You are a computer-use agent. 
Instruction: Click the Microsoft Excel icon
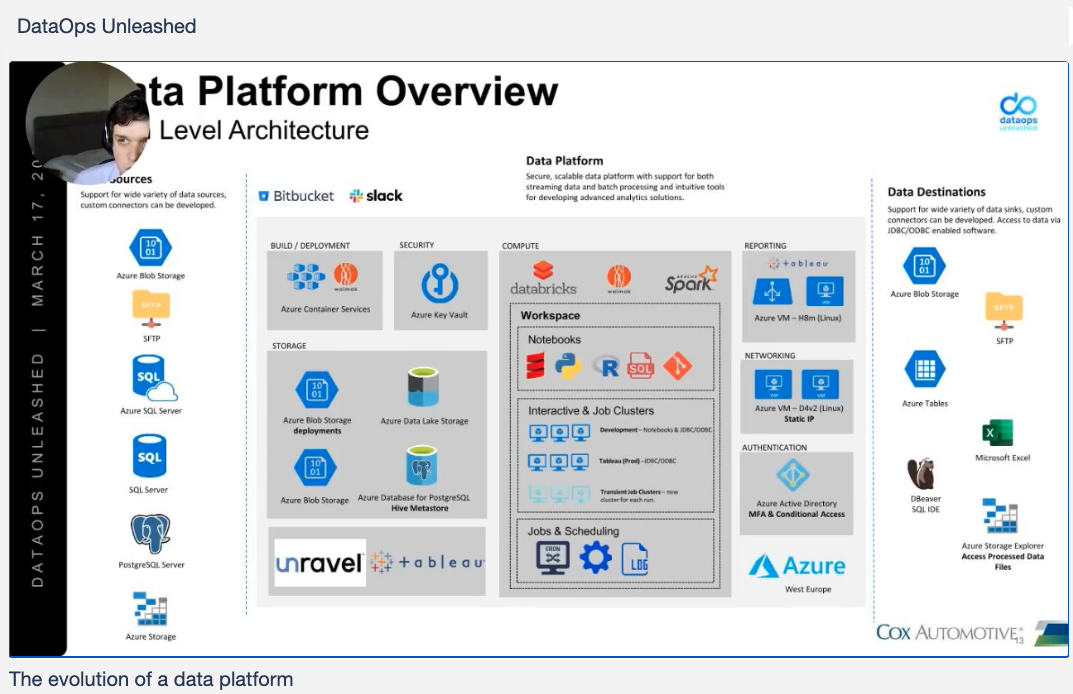(x=998, y=433)
